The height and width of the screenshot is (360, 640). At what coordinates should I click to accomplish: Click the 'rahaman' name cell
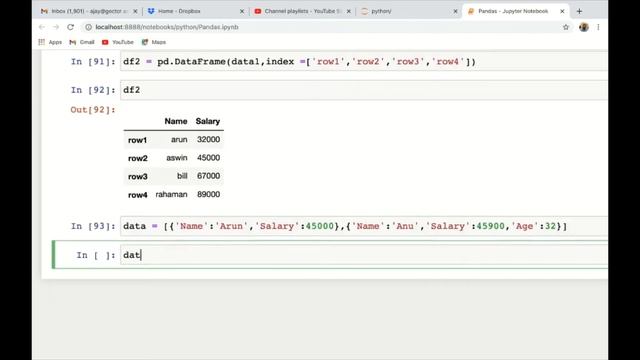click(171, 194)
